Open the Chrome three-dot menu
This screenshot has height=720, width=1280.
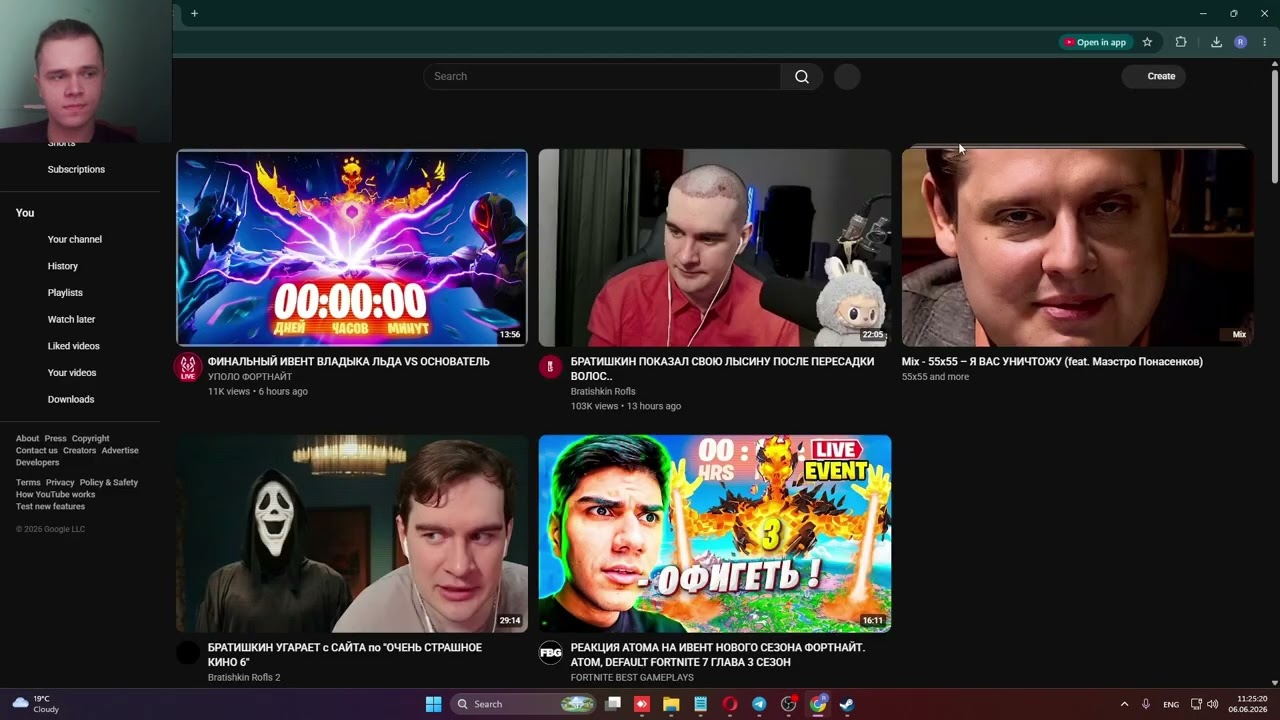click(1264, 42)
